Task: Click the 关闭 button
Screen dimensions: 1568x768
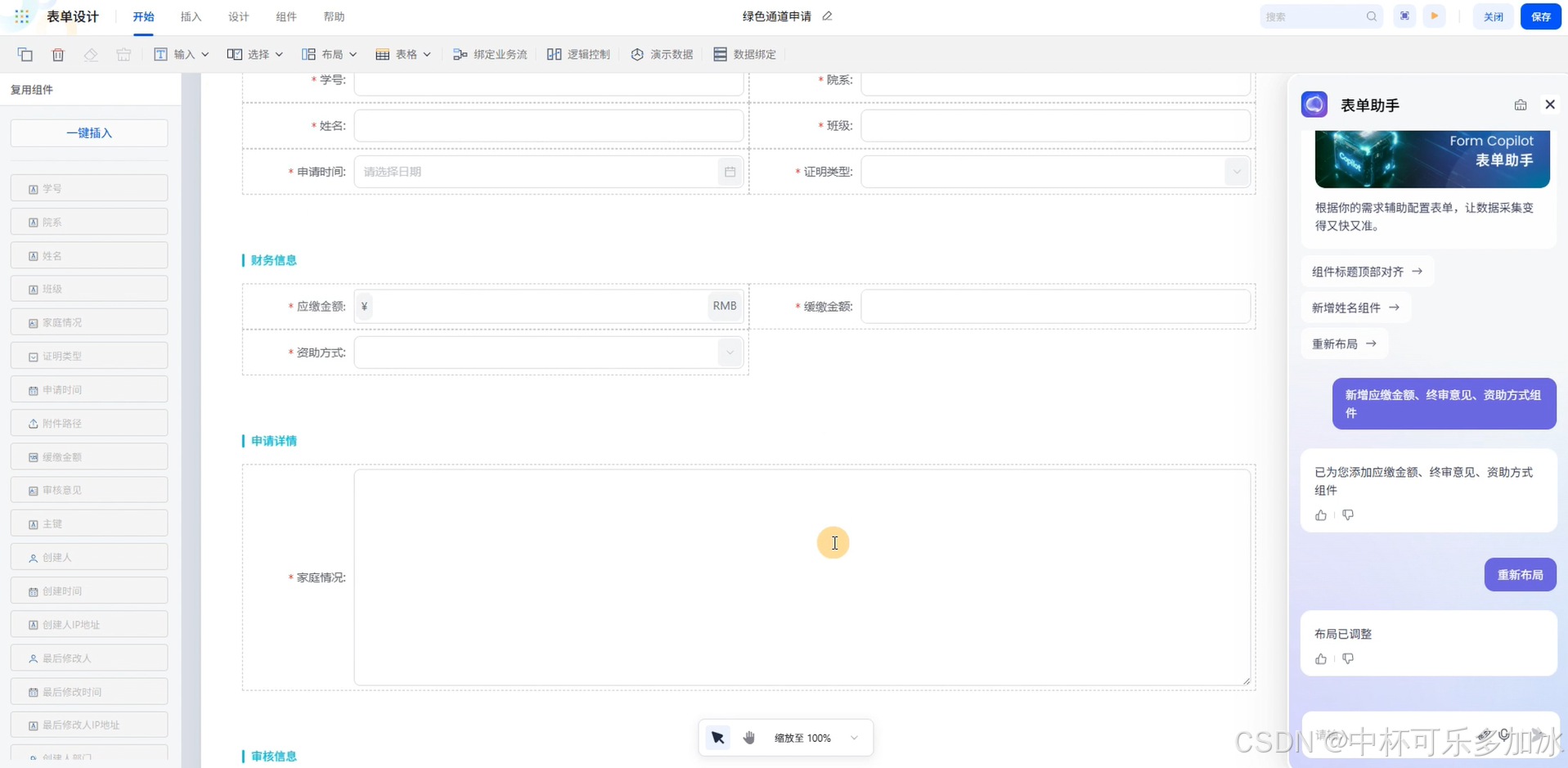Action: point(1494,16)
